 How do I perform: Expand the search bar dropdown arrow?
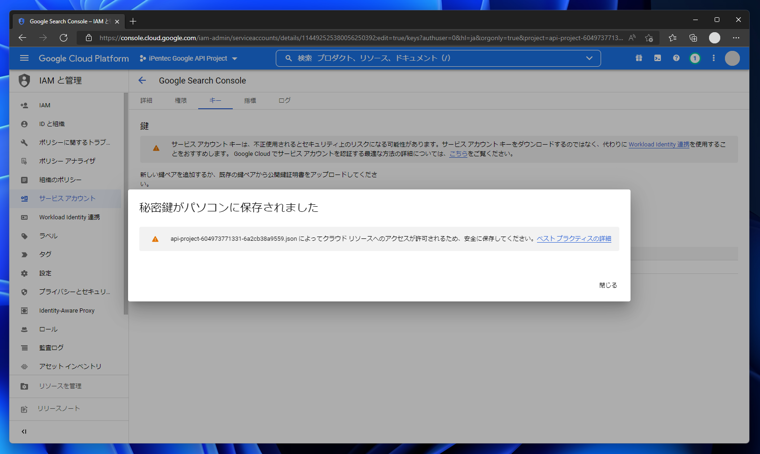click(x=589, y=58)
